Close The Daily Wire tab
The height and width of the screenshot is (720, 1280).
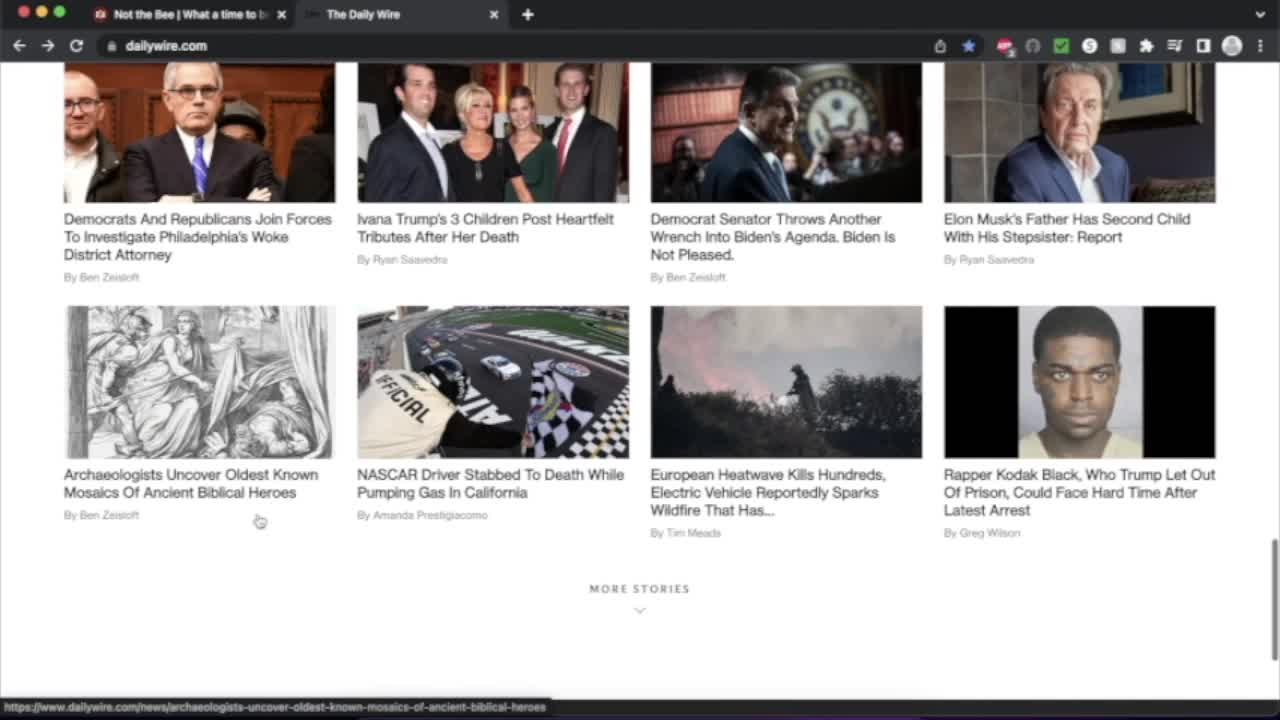click(493, 15)
